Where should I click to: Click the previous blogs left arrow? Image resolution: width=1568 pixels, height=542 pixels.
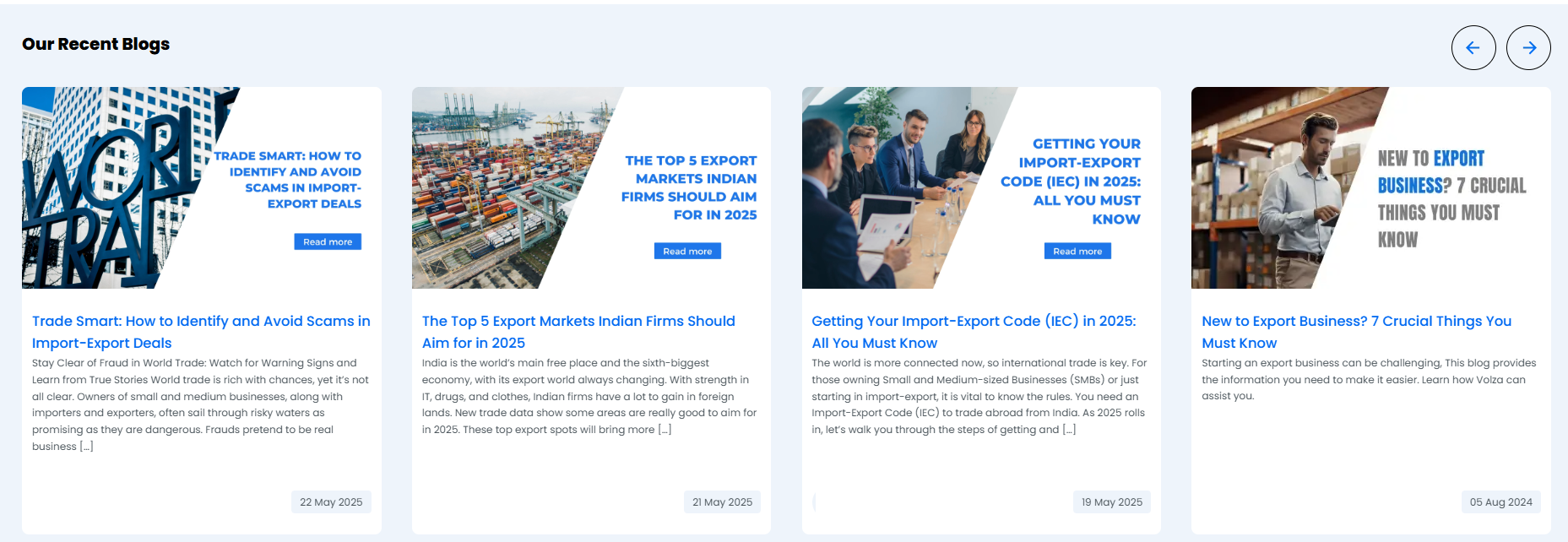1473,48
